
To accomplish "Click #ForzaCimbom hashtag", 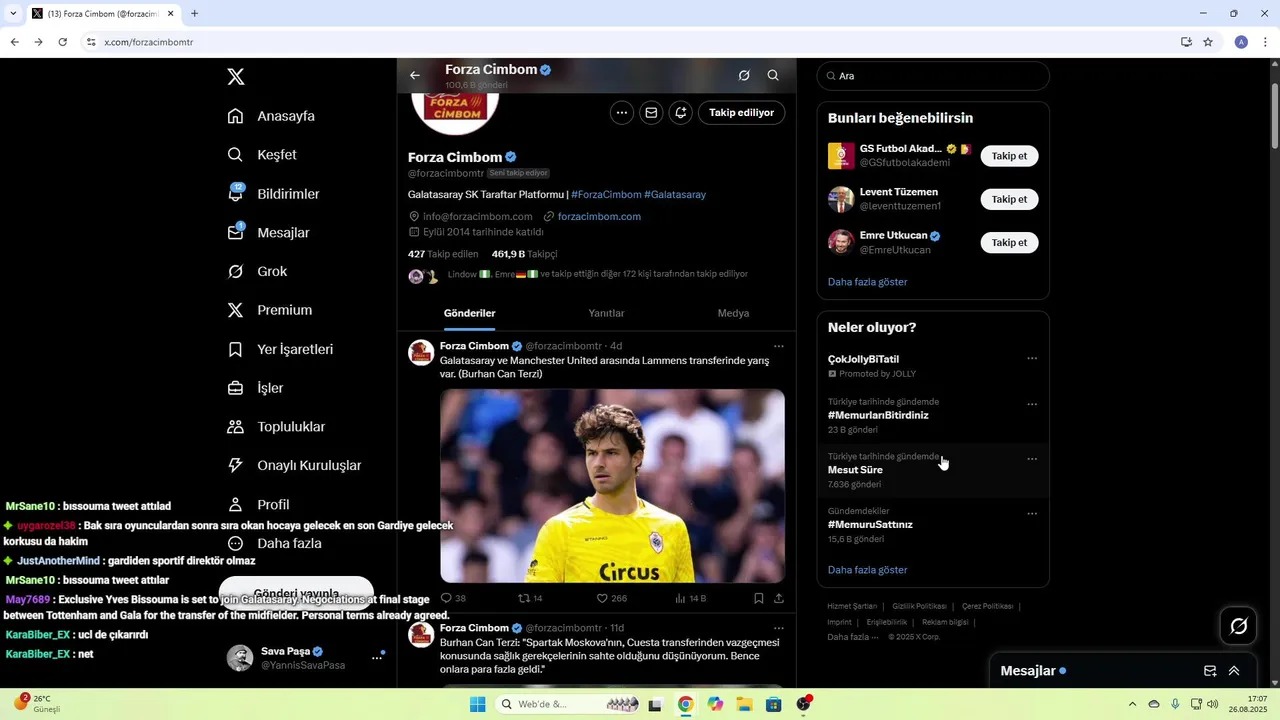I will pyautogui.click(x=606, y=194).
